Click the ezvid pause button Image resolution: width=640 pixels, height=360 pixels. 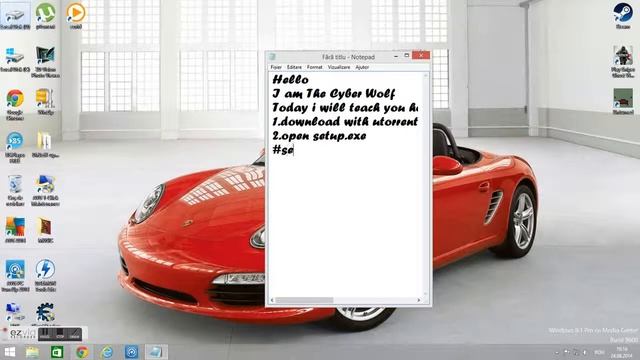pos(45,334)
